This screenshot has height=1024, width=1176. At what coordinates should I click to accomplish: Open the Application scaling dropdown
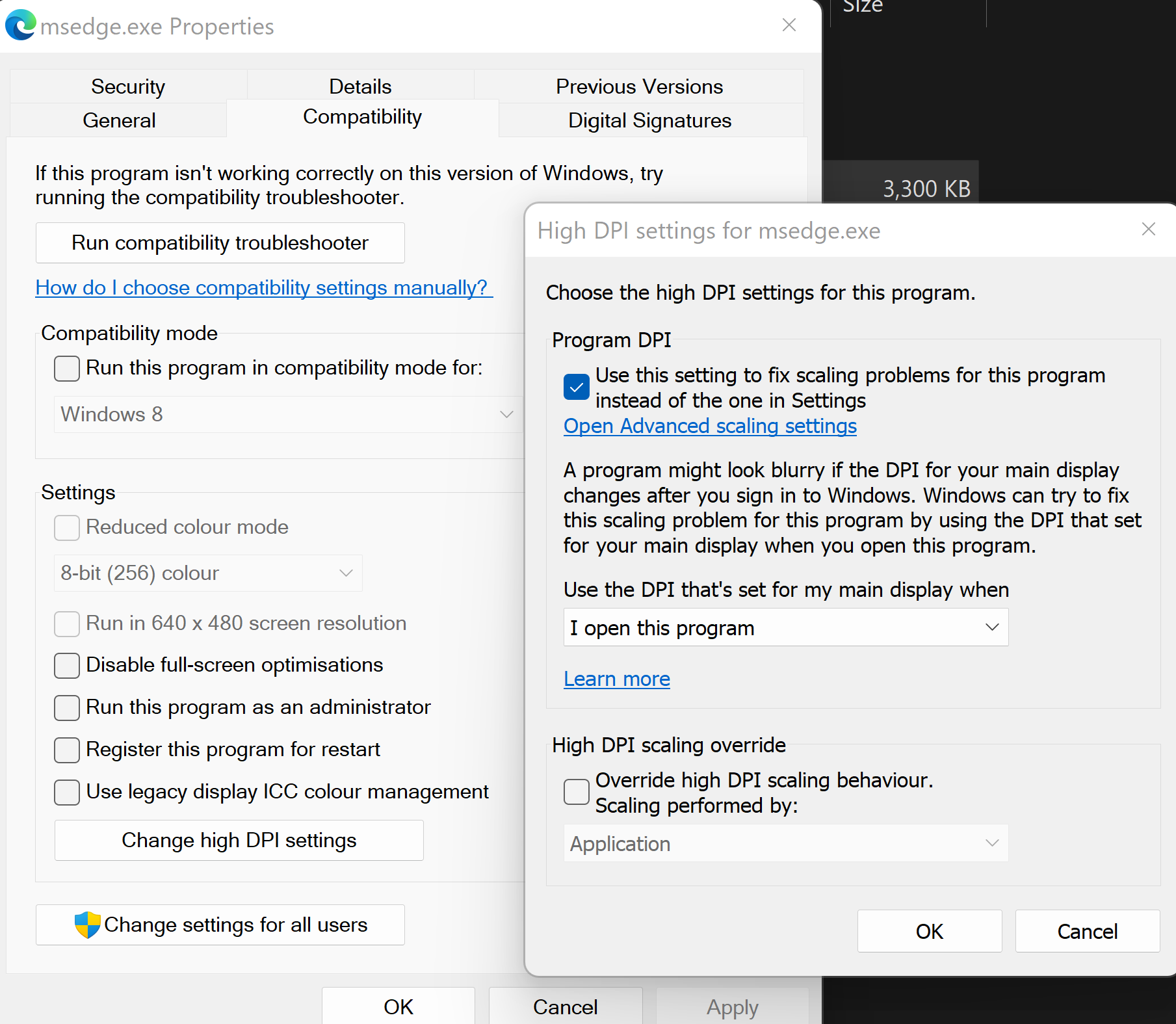(786, 843)
